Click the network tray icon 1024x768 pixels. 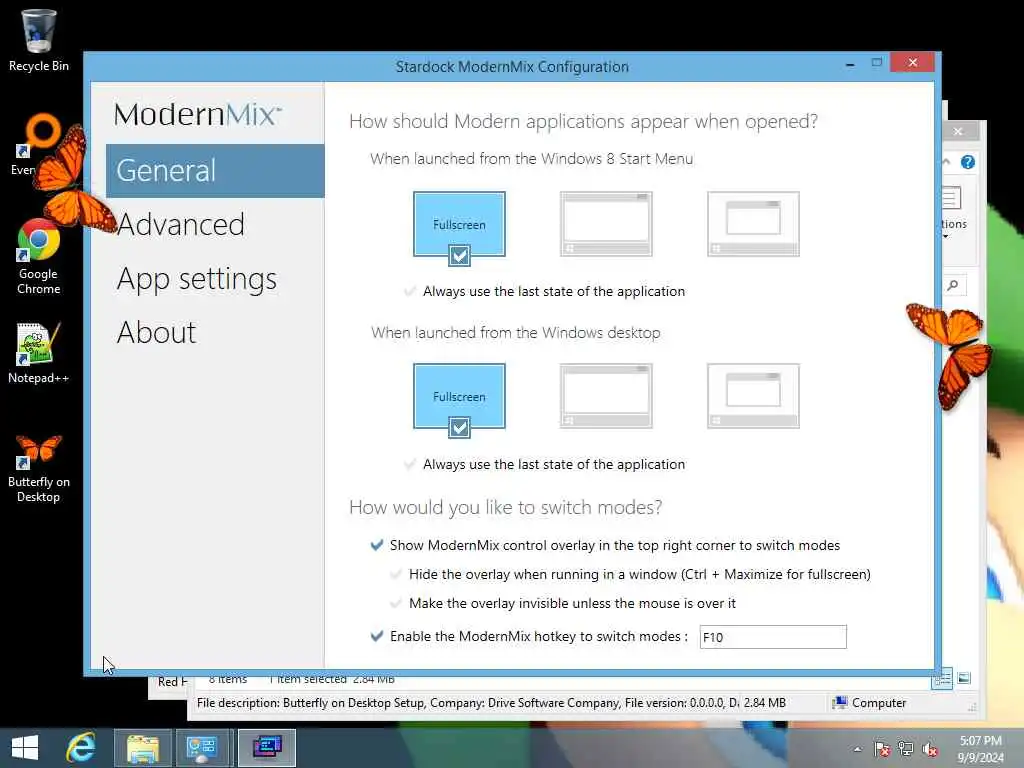pyautogui.click(x=906, y=749)
